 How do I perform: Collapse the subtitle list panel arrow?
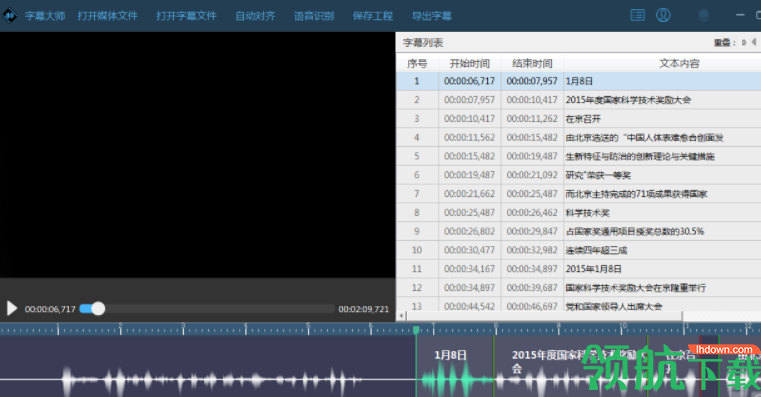click(x=754, y=42)
